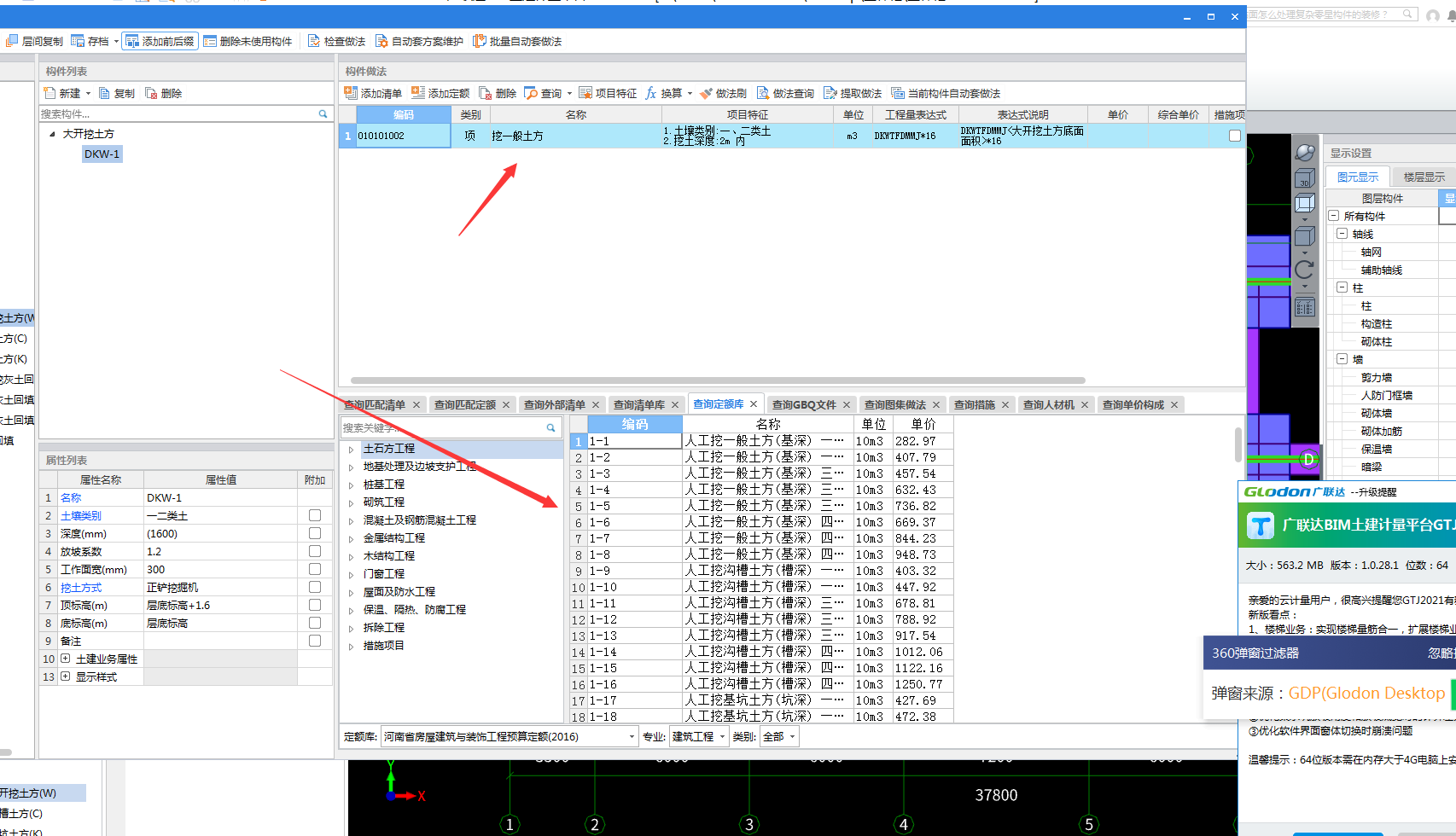Tick the 附加 checkbox for 底标高(m)
The height and width of the screenshot is (836, 1456).
315,623
